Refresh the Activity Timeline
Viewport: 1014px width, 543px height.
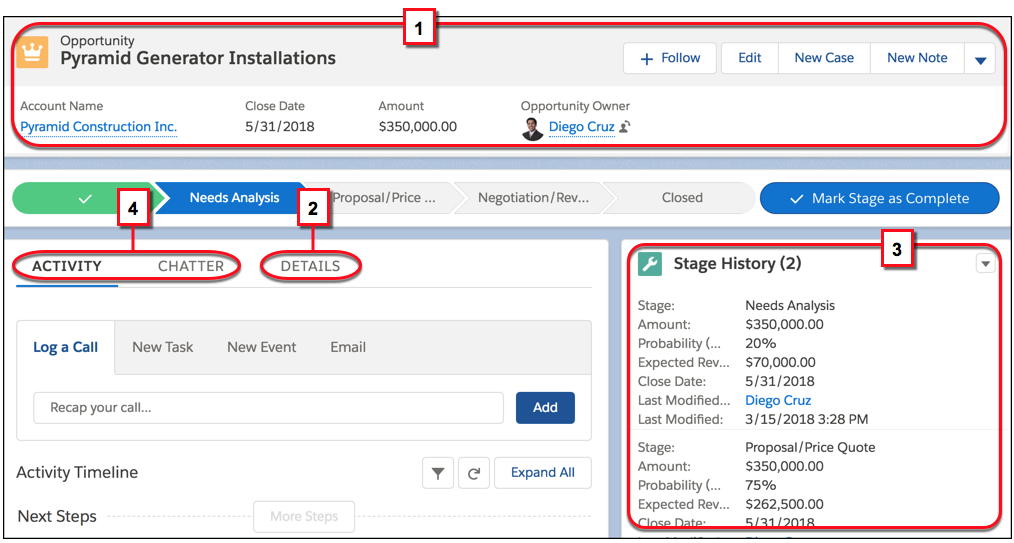click(x=474, y=473)
